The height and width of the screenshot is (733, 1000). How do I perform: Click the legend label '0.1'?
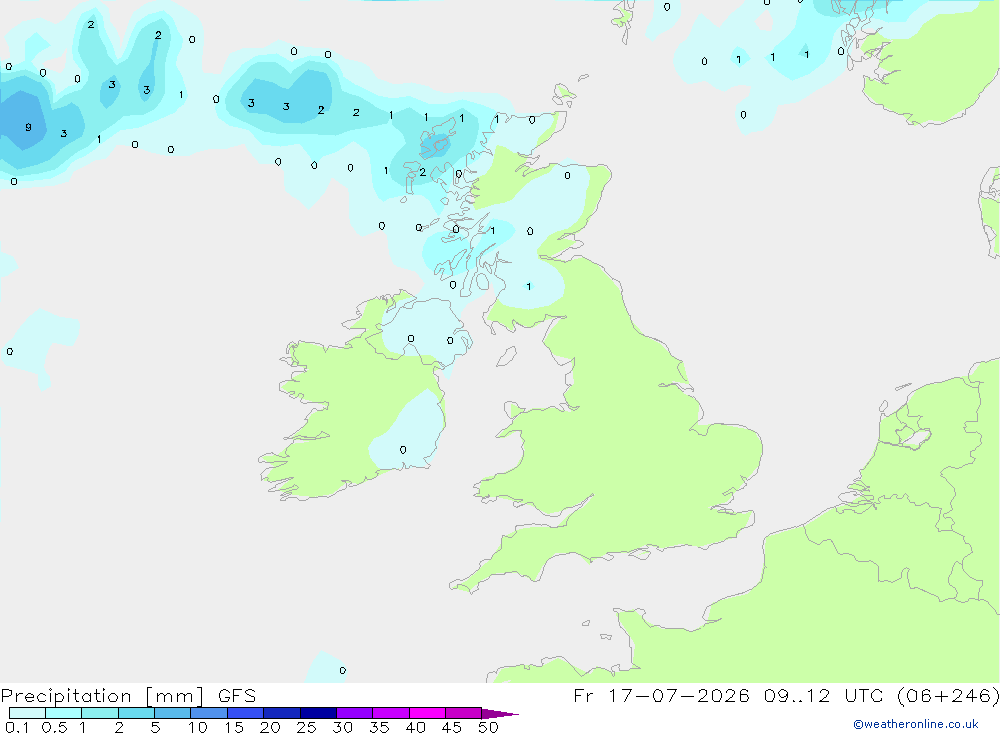click(17, 727)
